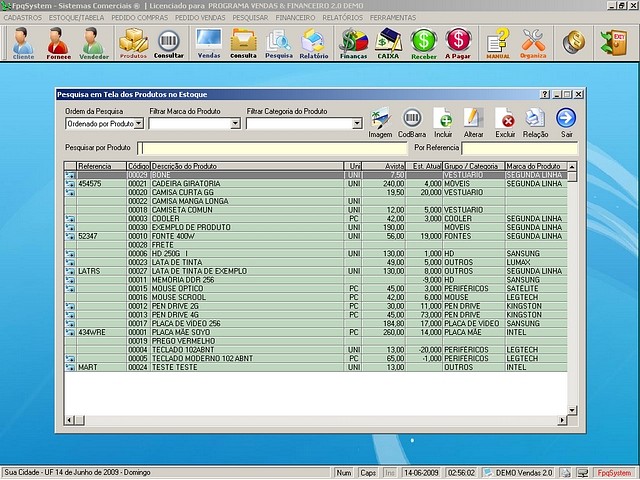The height and width of the screenshot is (480, 640).
Task: Open the Cliente icon in the toolbar
Action: [x=23, y=43]
